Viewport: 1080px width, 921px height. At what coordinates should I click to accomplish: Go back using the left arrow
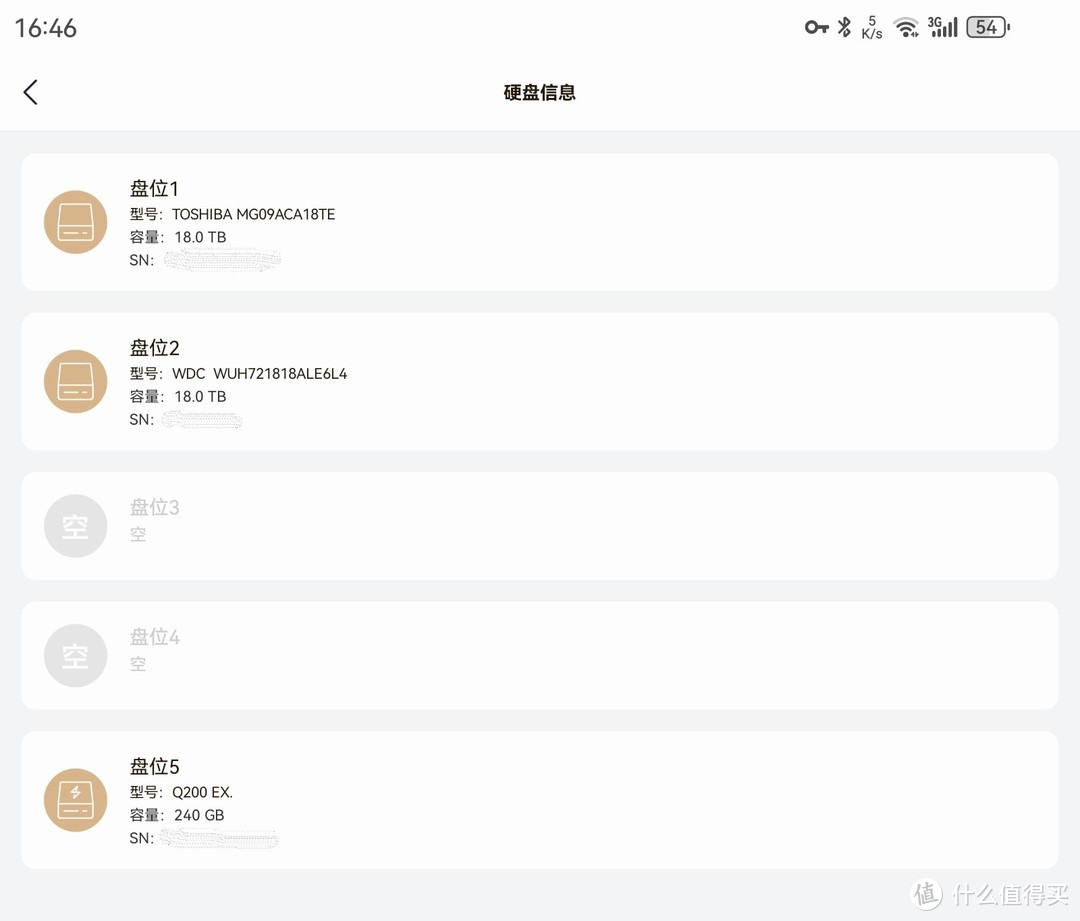[x=30, y=92]
